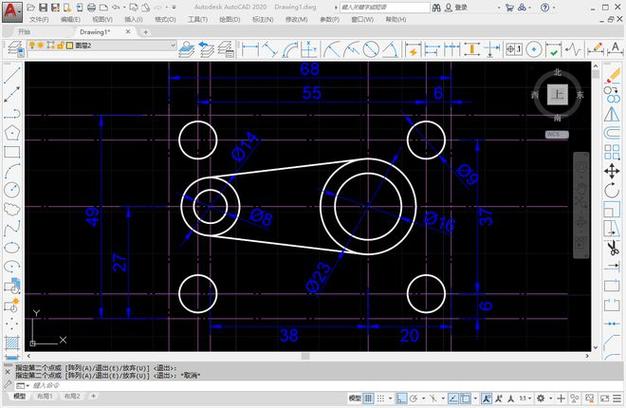Screen dimensions: 626x408
Task: Switch to the 布局1 layout tab
Action: pyautogui.click(x=44, y=397)
